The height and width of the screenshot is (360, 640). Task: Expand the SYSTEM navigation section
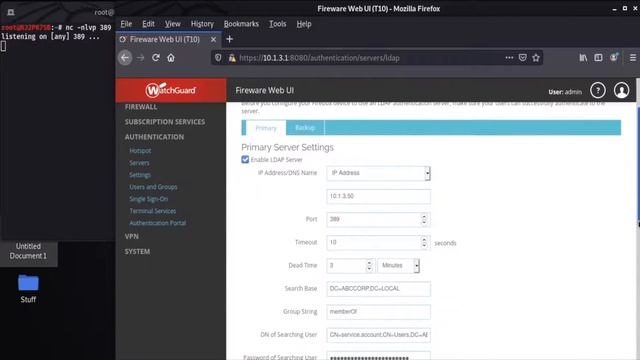(x=137, y=251)
